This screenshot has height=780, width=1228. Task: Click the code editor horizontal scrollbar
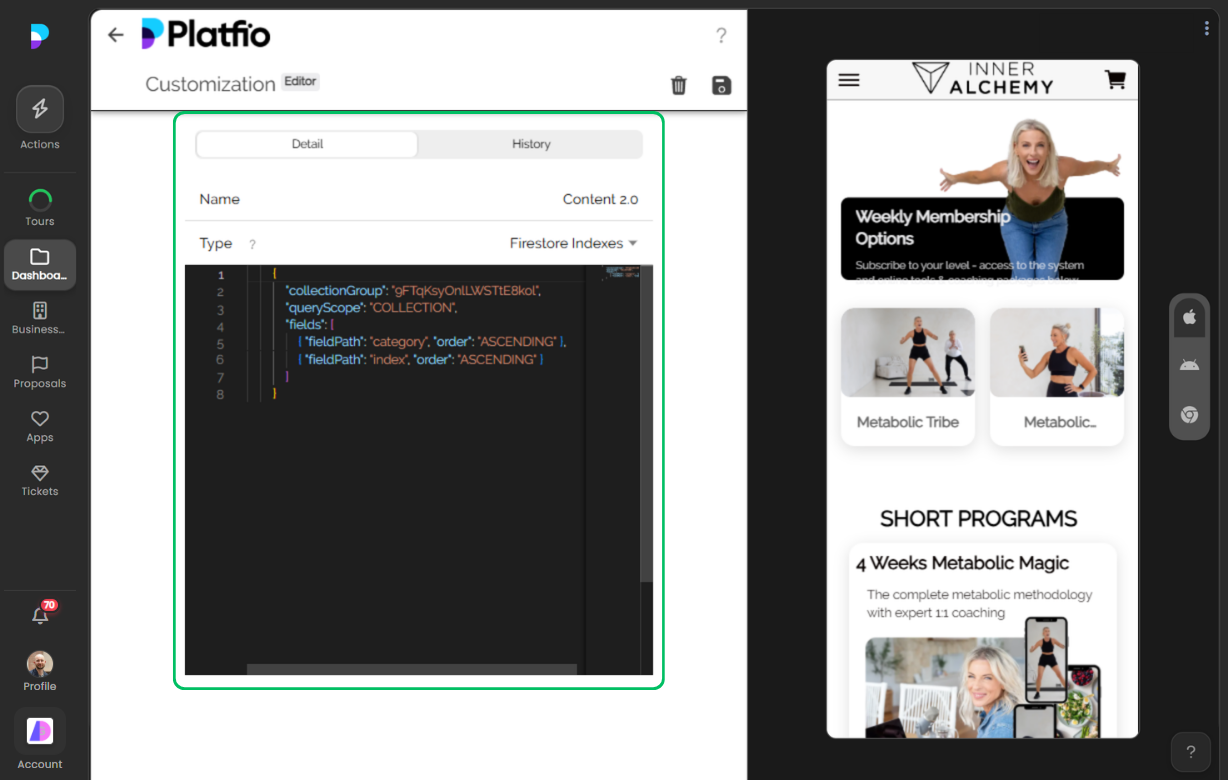411,669
